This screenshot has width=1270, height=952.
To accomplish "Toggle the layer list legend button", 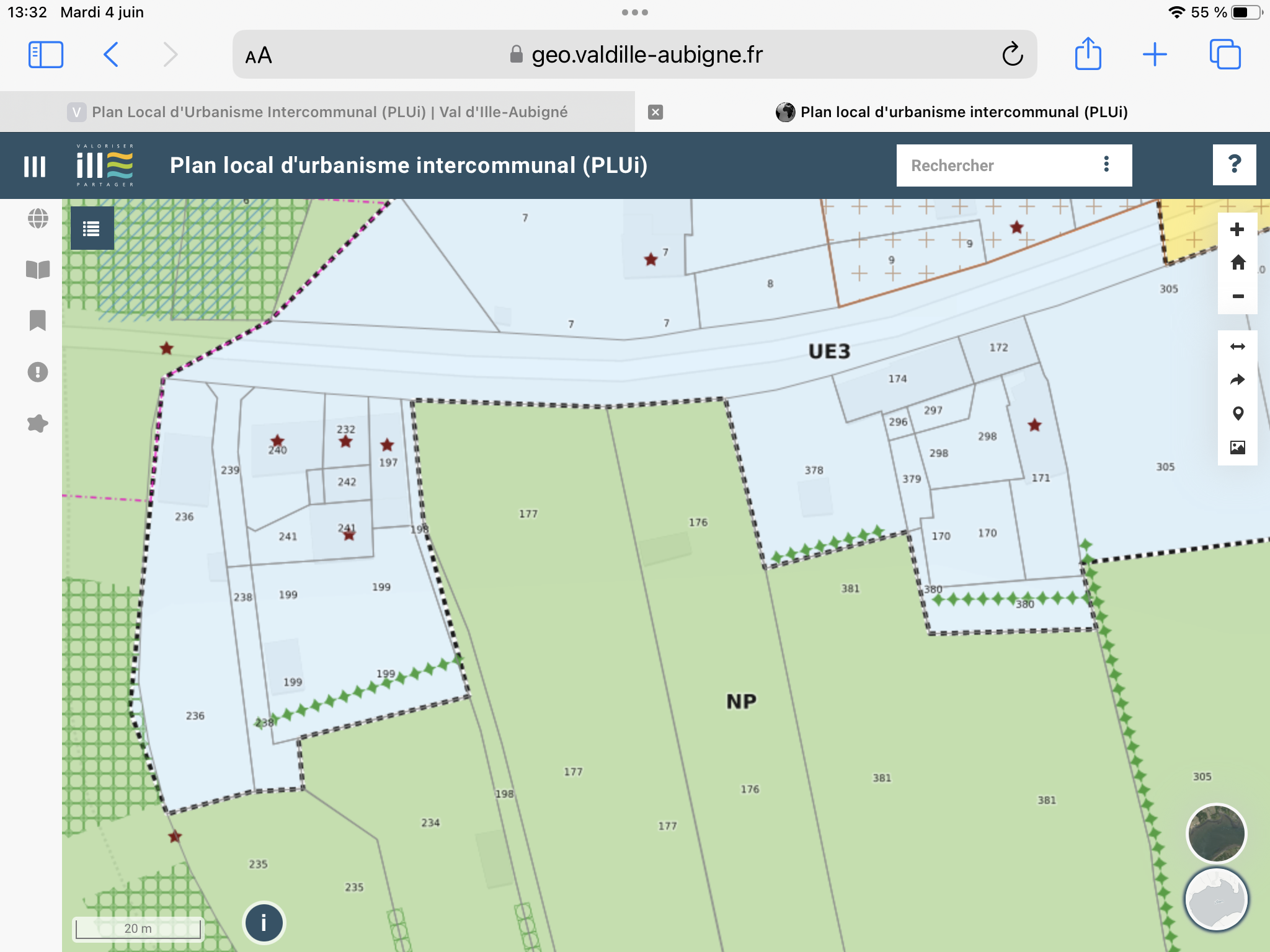I will (x=92, y=229).
